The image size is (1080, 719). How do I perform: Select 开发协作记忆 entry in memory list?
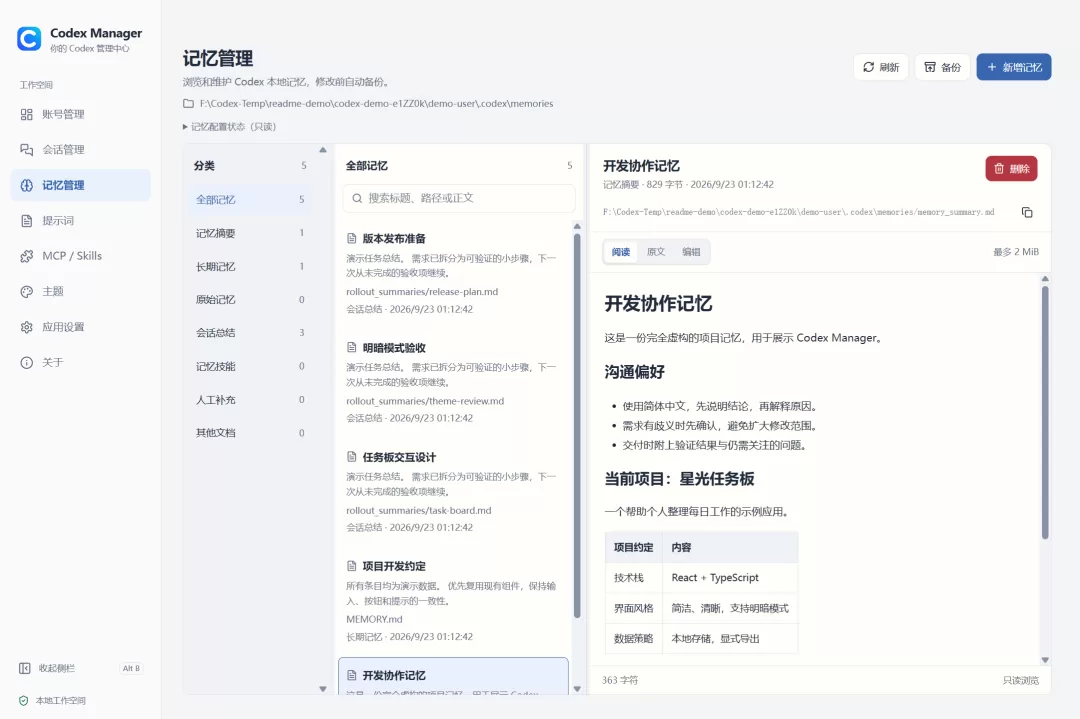pos(453,677)
